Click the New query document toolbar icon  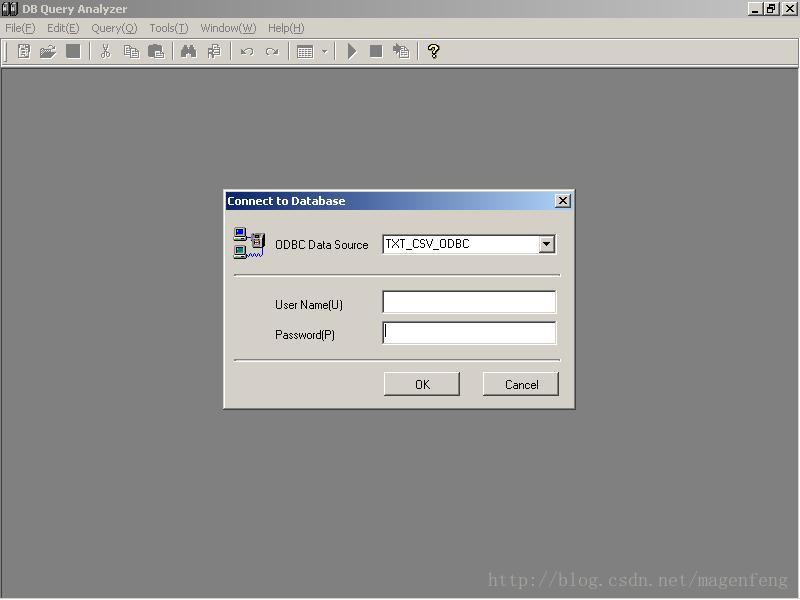23,52
